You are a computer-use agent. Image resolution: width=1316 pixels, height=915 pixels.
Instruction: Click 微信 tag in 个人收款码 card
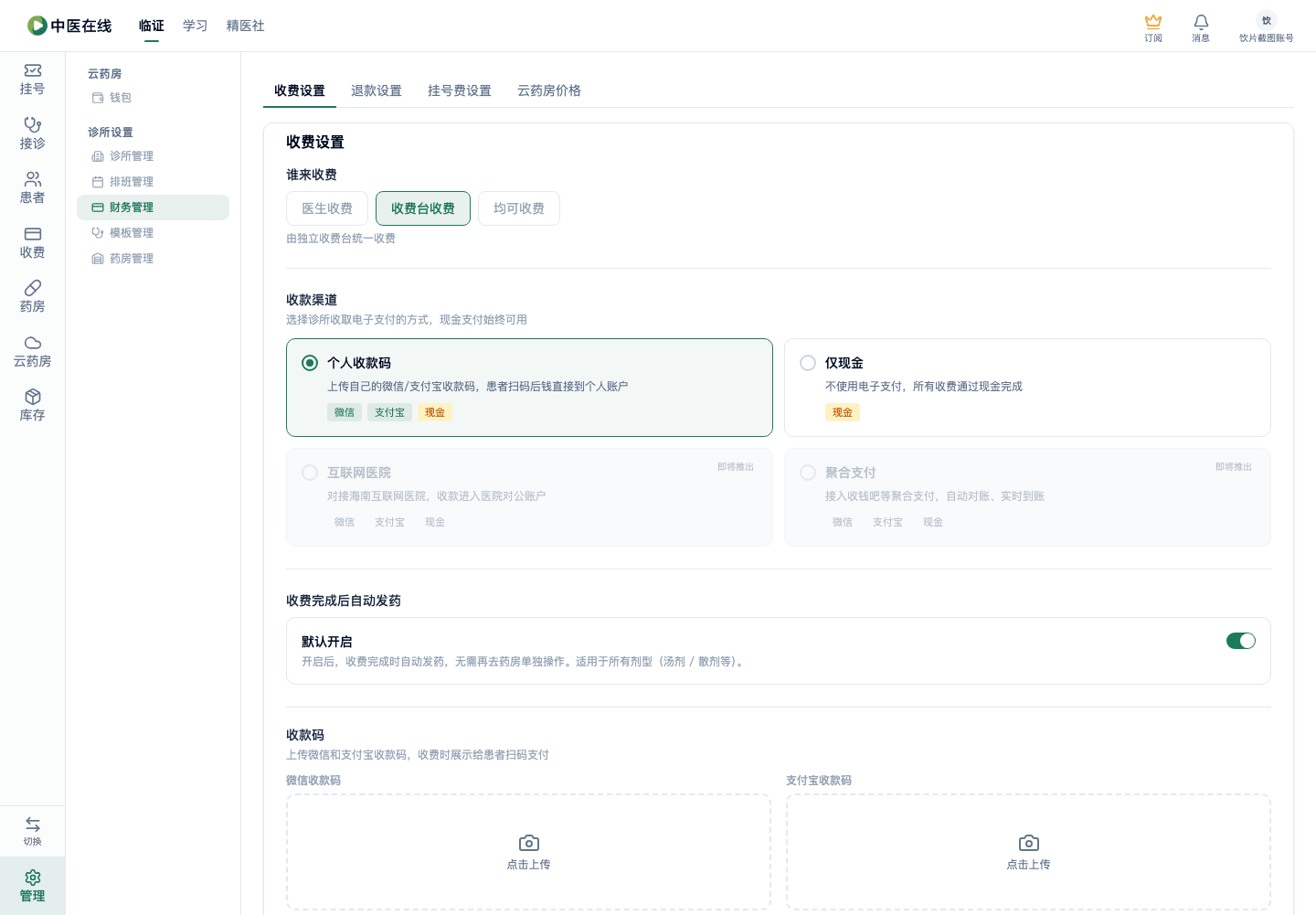pos(345,412)
